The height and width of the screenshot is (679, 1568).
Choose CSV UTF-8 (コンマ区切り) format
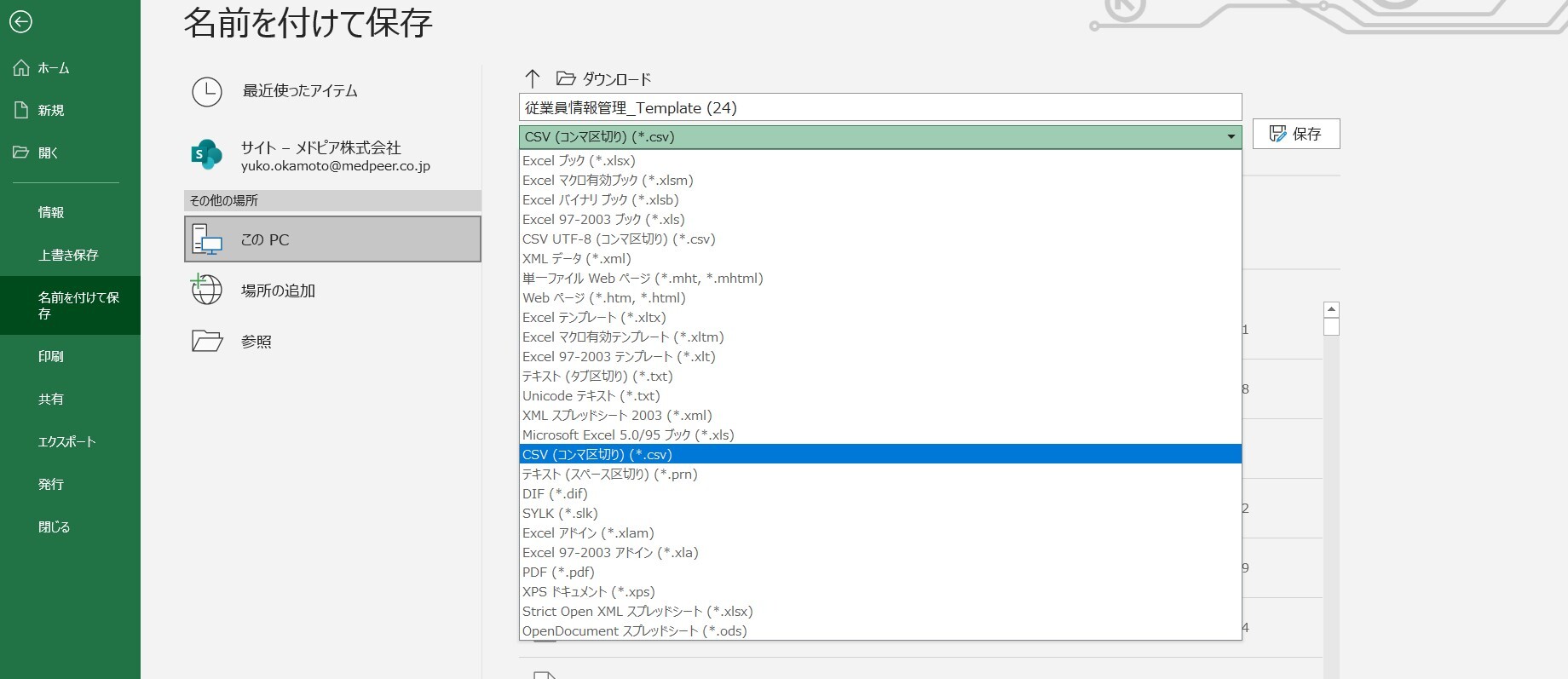[x=619, y=239]
